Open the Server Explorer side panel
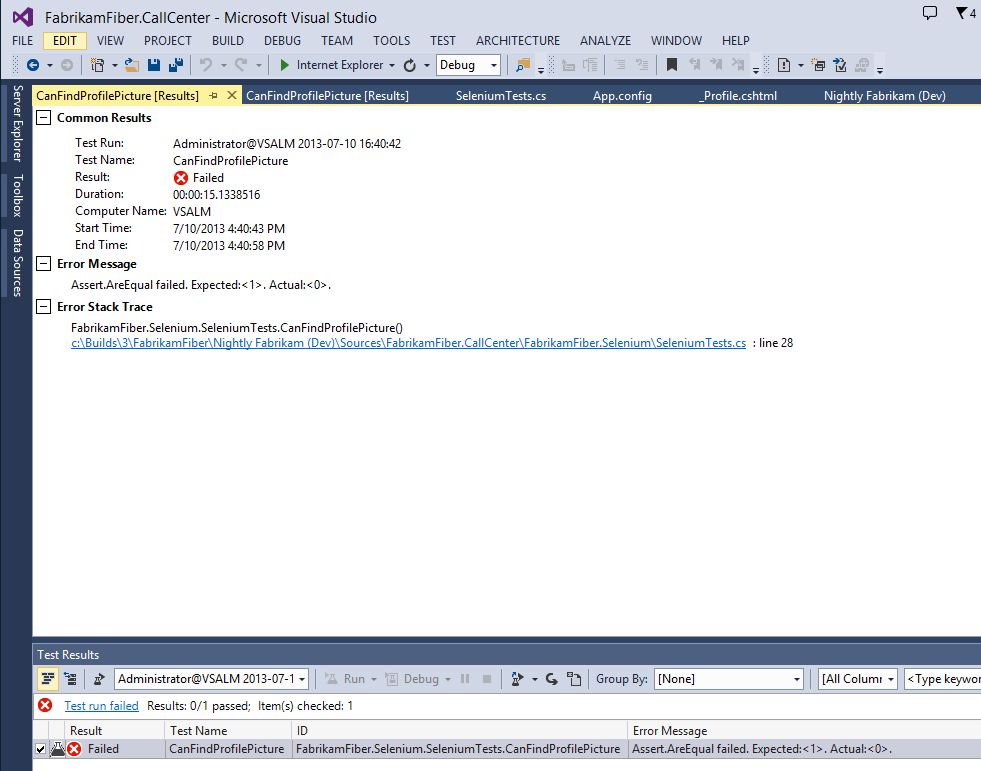 tap(18, 123)
